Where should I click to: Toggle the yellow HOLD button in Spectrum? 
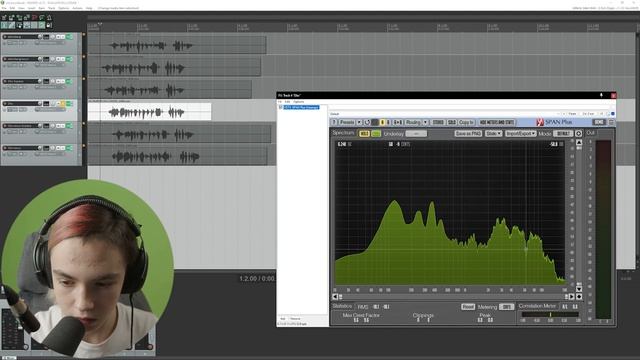click(364, 133)
